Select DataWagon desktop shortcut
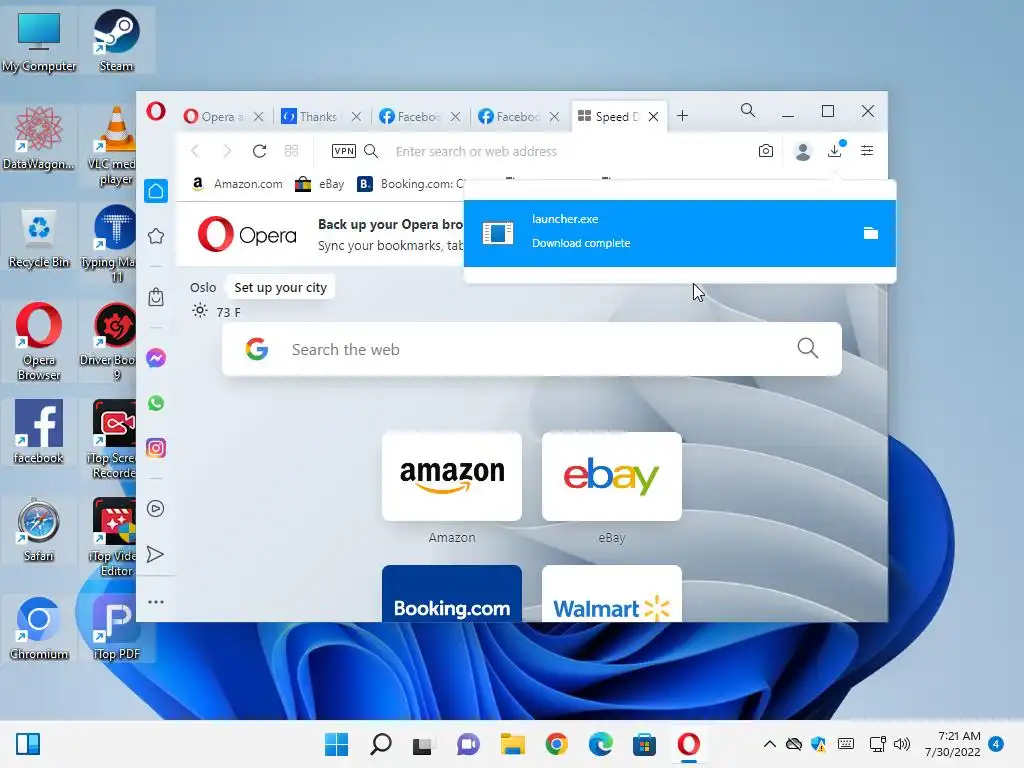The image size is (1024, 768). [x=39, y=138]
